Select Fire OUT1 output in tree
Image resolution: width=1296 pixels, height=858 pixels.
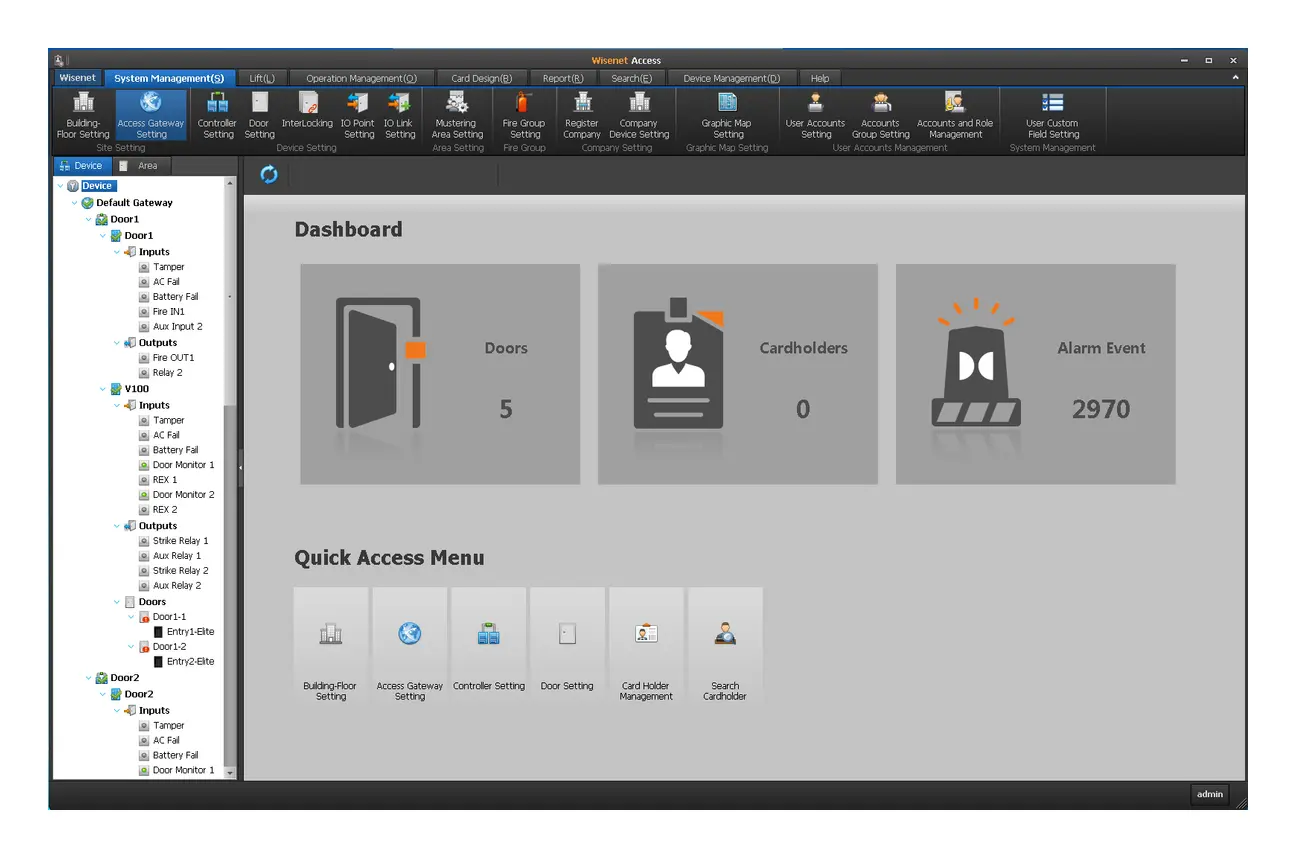pos(173,358)
